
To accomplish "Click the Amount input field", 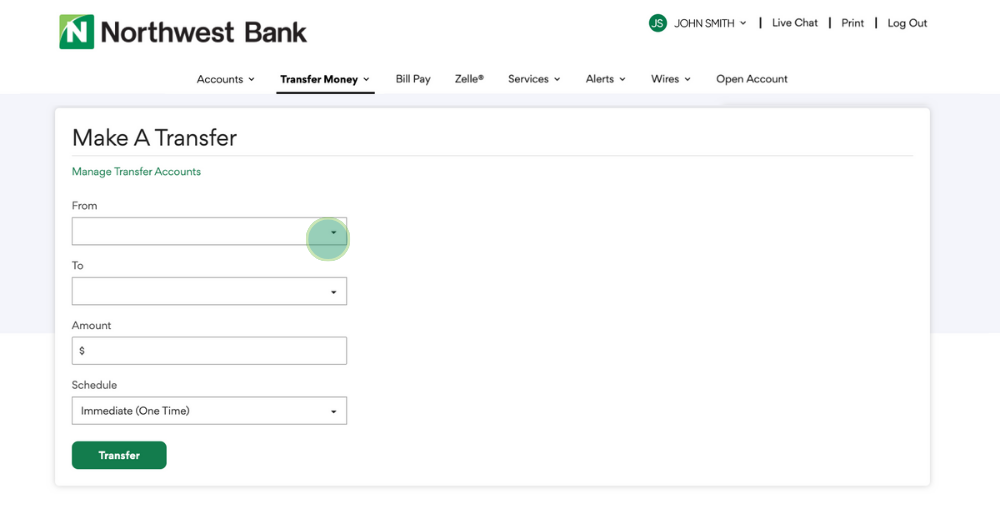I will point(209,351).
